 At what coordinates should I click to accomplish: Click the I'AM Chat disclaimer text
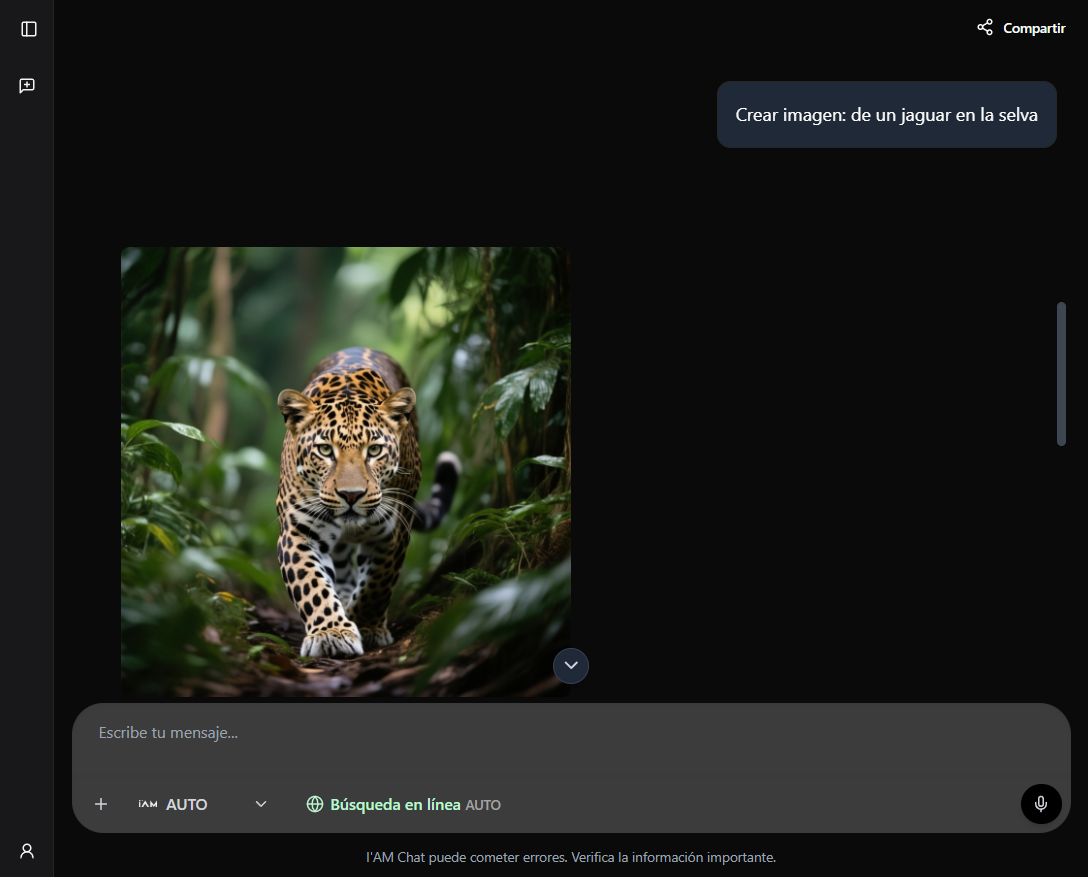[570, 857]
